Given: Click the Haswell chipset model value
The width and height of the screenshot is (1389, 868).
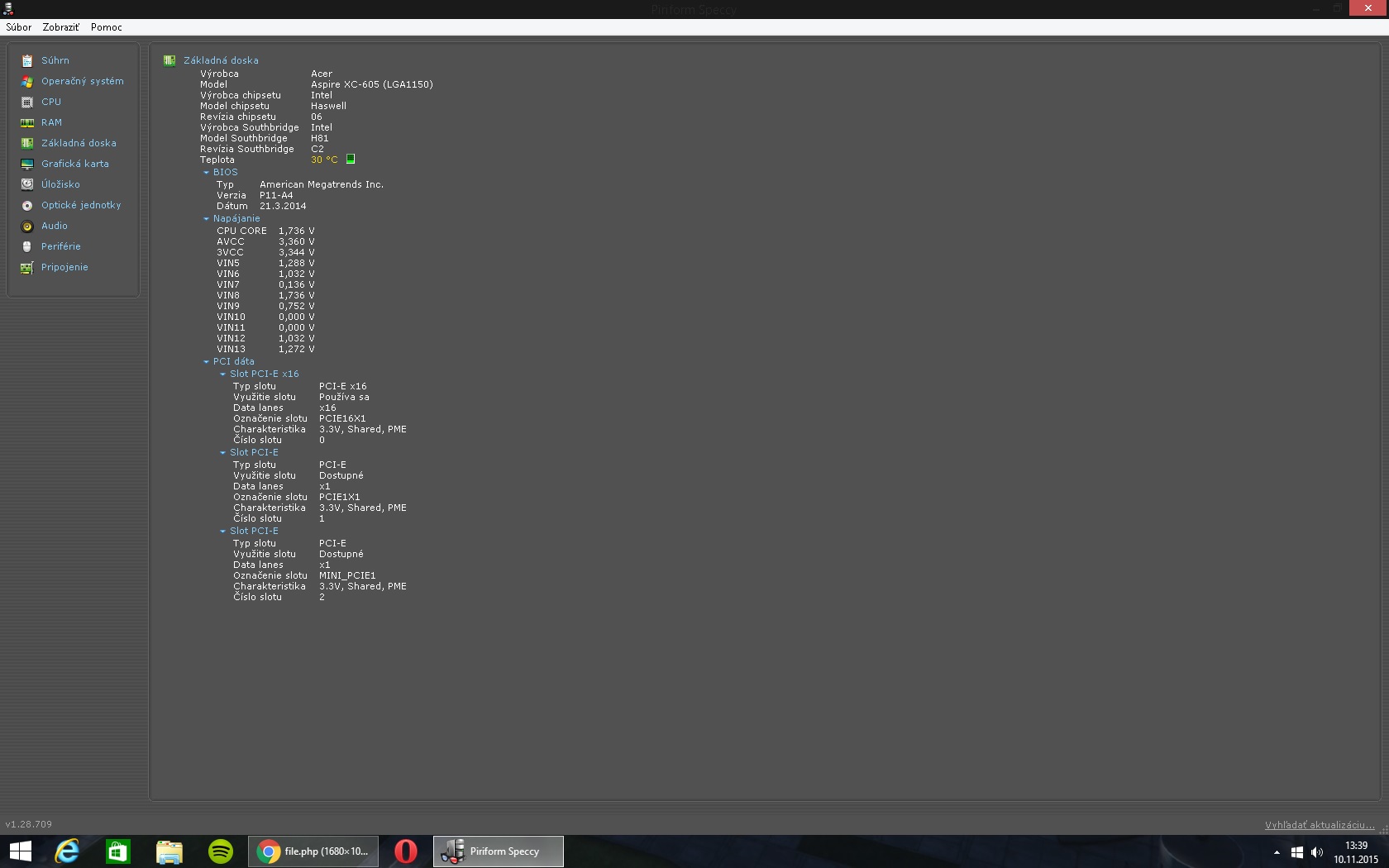Looking at the screenshot, I should click(x=328, y=106).
